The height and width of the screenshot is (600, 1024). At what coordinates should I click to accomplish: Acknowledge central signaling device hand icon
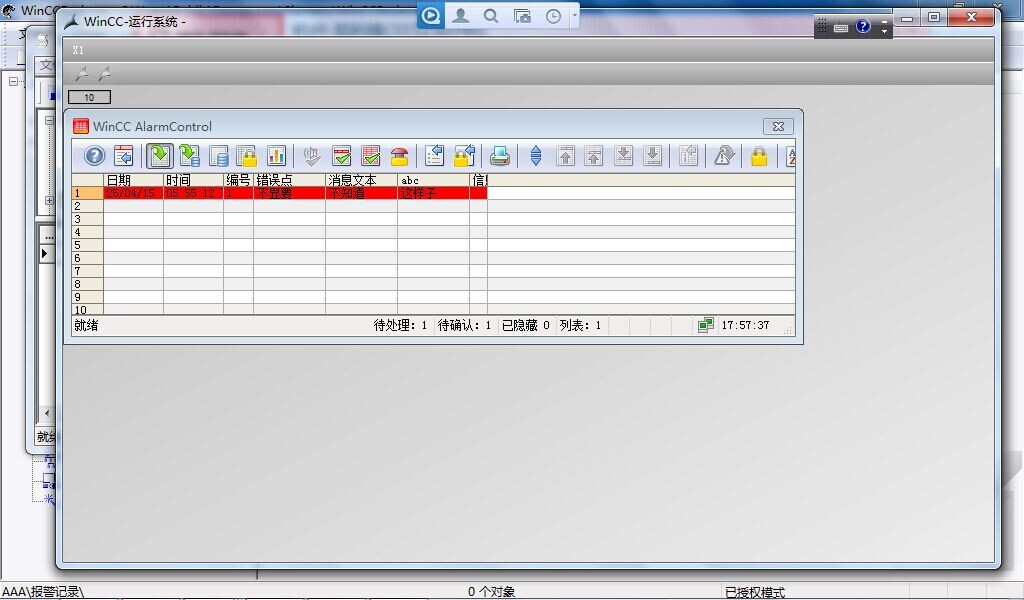click(x=312, y=156)
